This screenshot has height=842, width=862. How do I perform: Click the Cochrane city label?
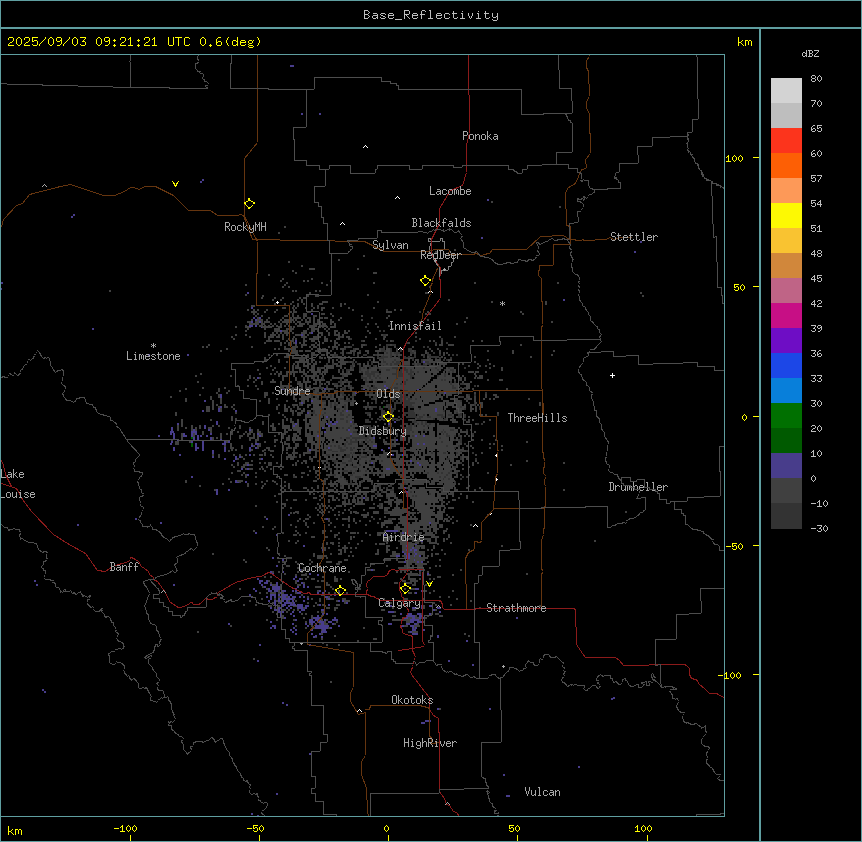click(x=322, y=568)
